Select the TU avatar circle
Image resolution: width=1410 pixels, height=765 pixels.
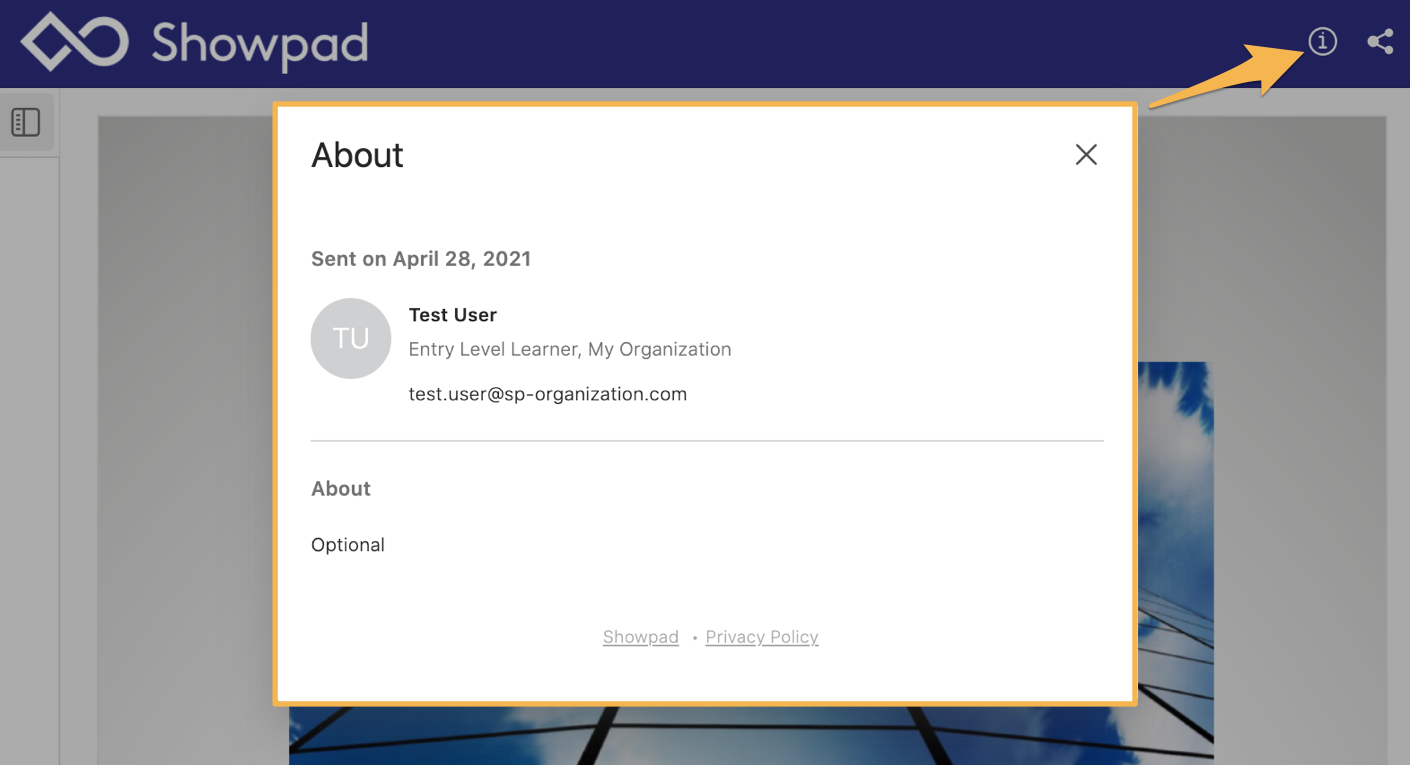tap(351, 338)
